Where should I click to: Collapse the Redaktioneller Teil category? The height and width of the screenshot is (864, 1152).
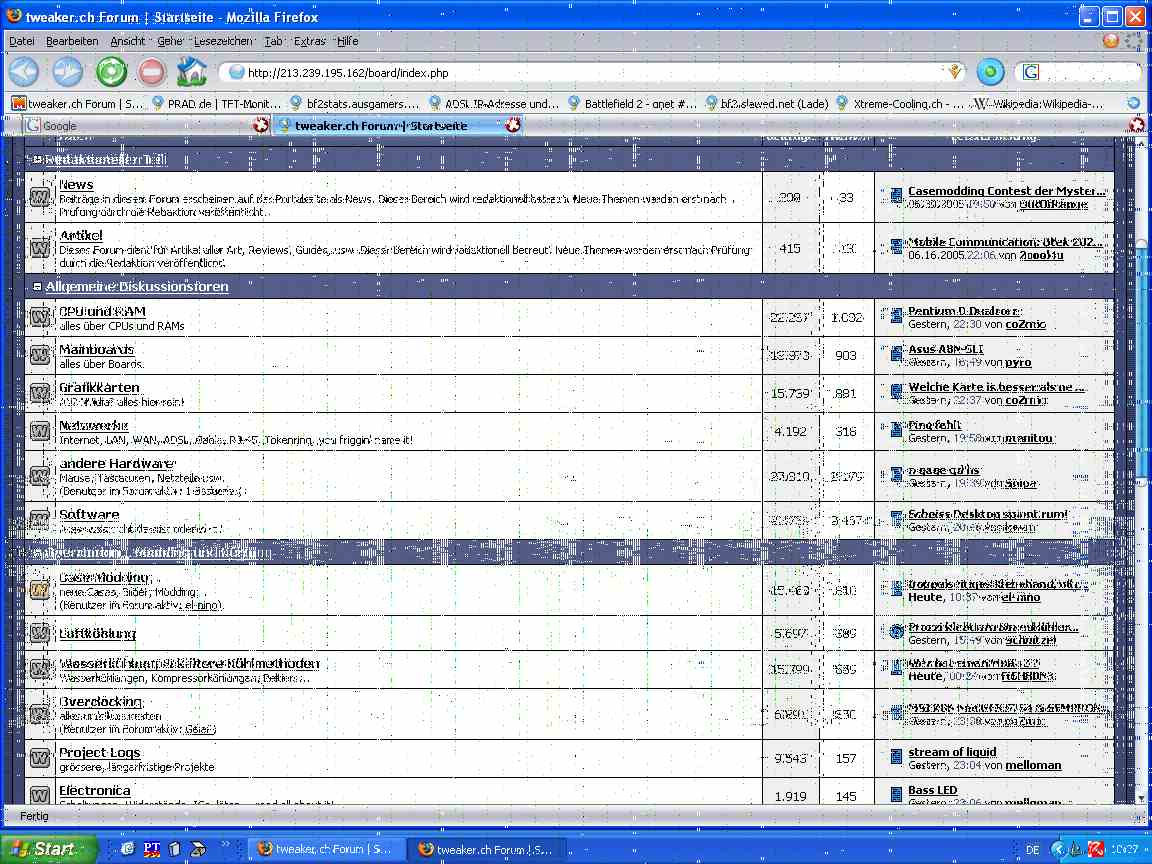tap(37, 159)
